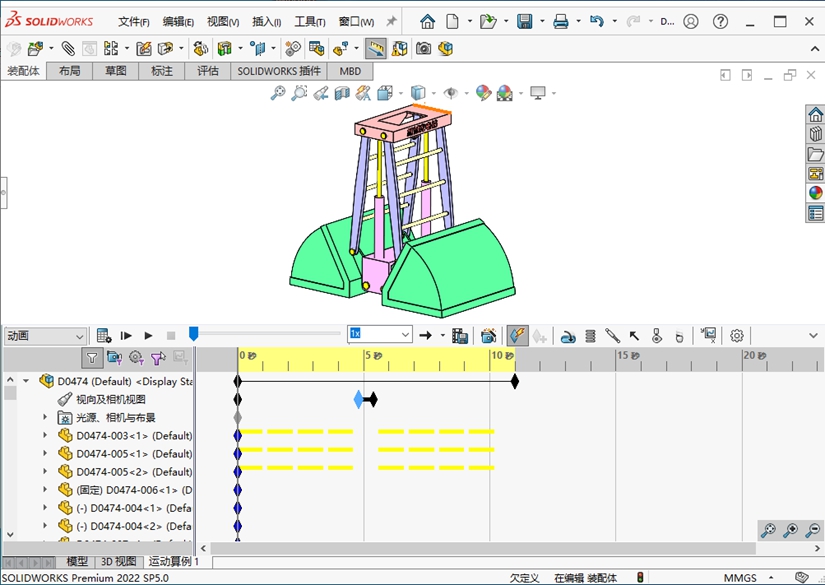Open the playback speed 1x dropdown

pyautogui.click(x=405, y=335)
